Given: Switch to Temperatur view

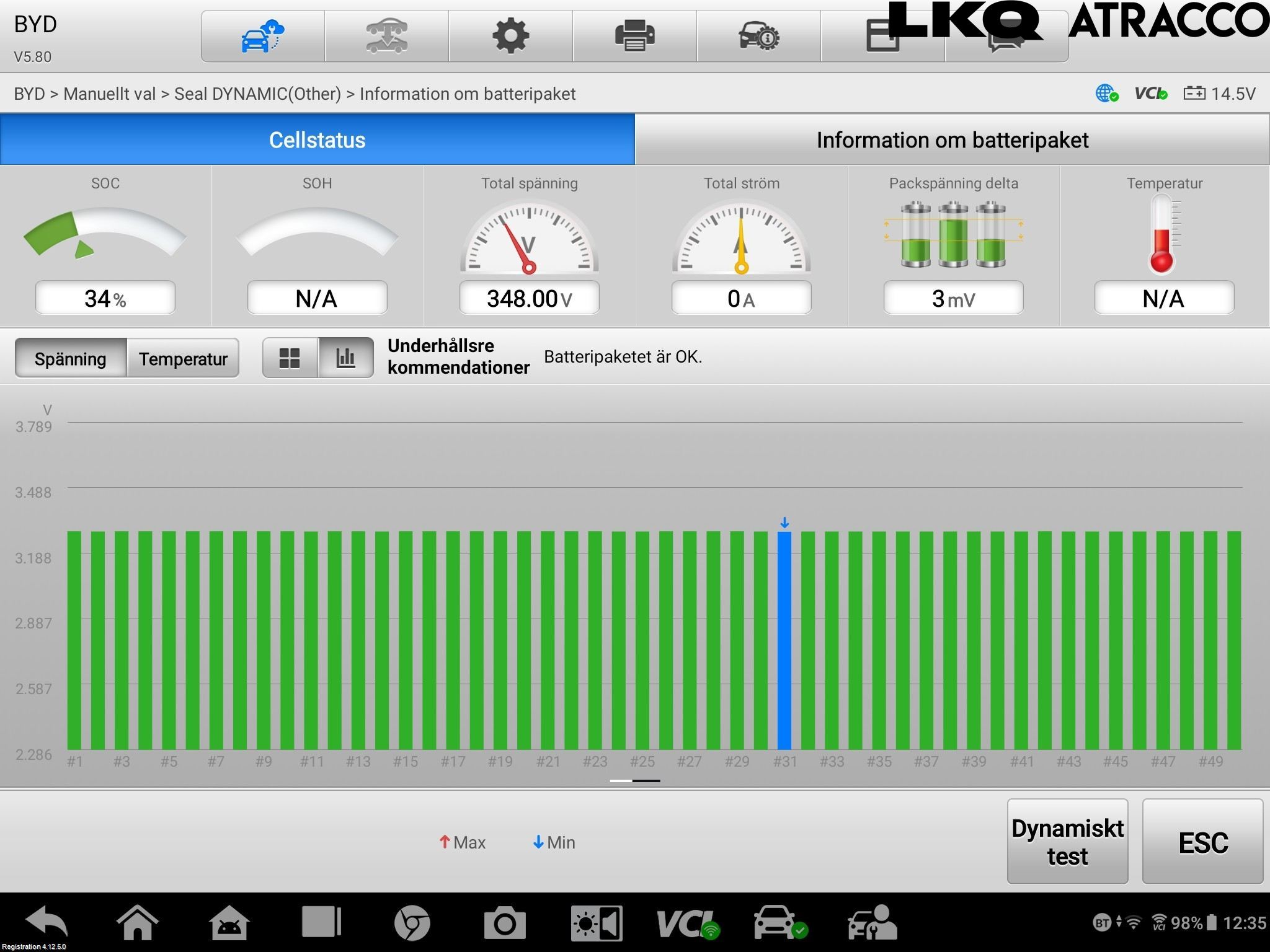Looking at the screenshot, I should pyautogui.click(x=183, y=358).
